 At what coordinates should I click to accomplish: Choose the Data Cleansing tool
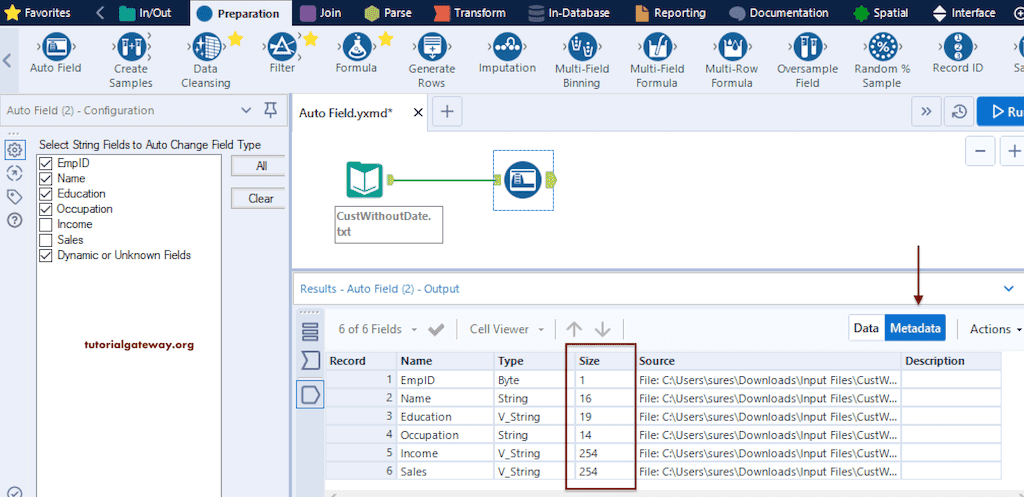coord(206,60)
